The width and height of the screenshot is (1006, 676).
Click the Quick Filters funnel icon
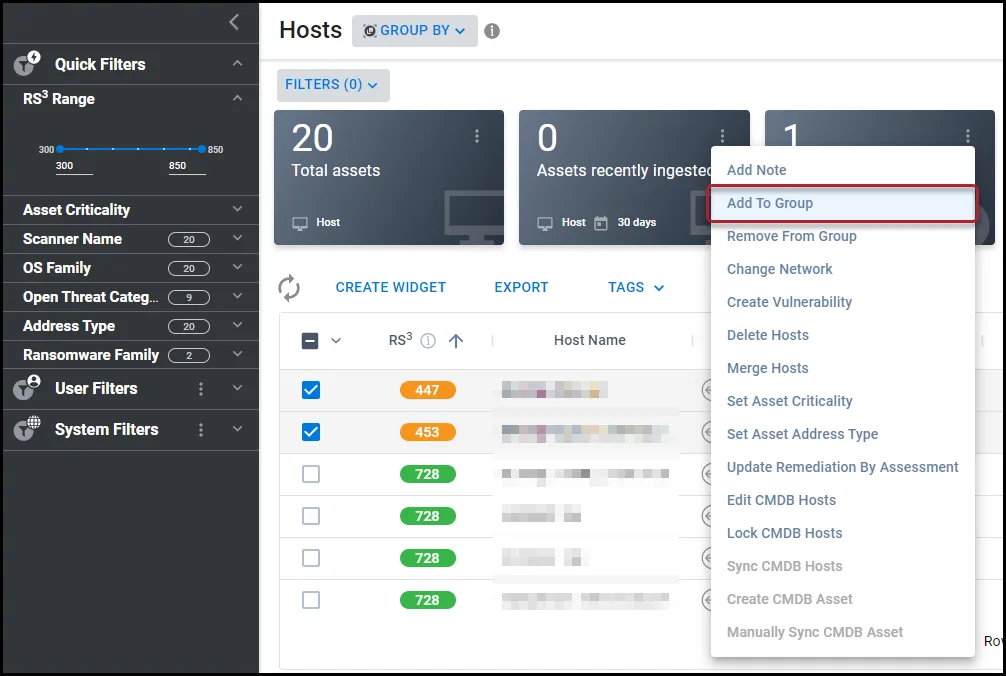tap(27, 63)
